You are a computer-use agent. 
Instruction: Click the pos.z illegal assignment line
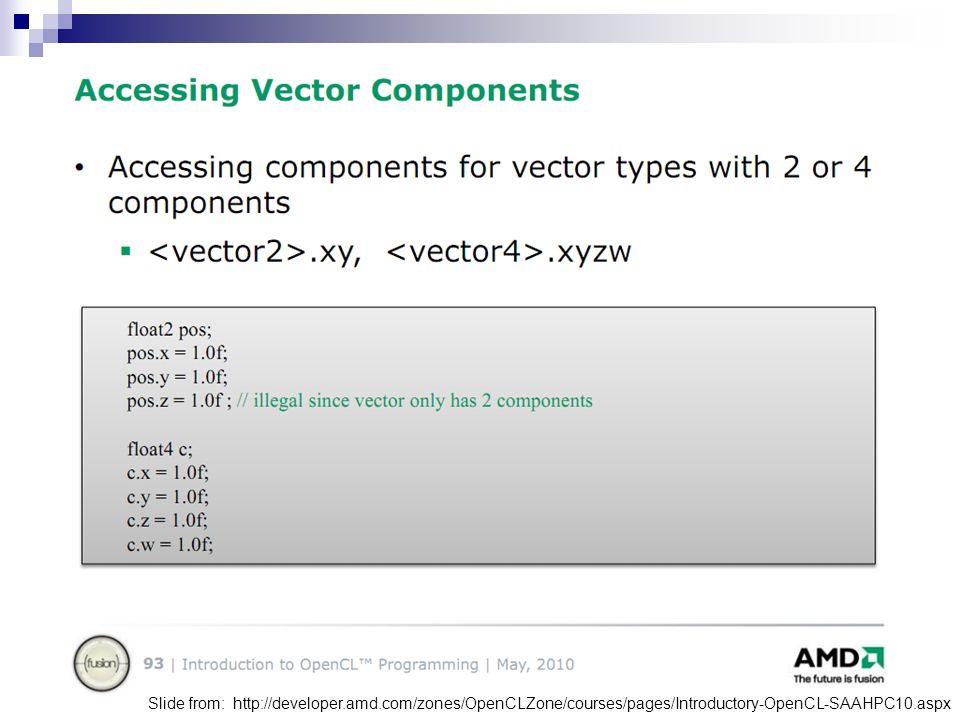click(360, 400)
